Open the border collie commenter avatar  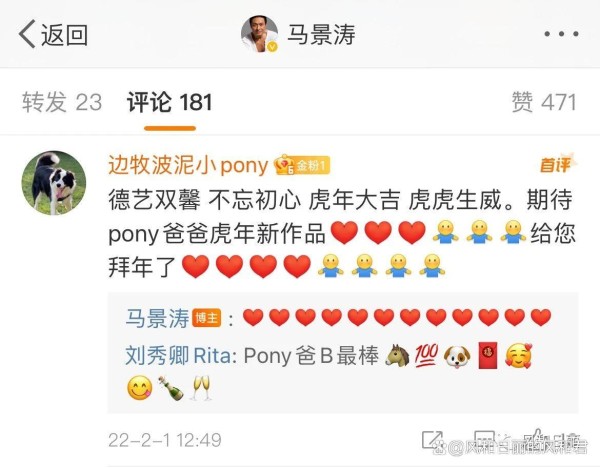point(54,183)
